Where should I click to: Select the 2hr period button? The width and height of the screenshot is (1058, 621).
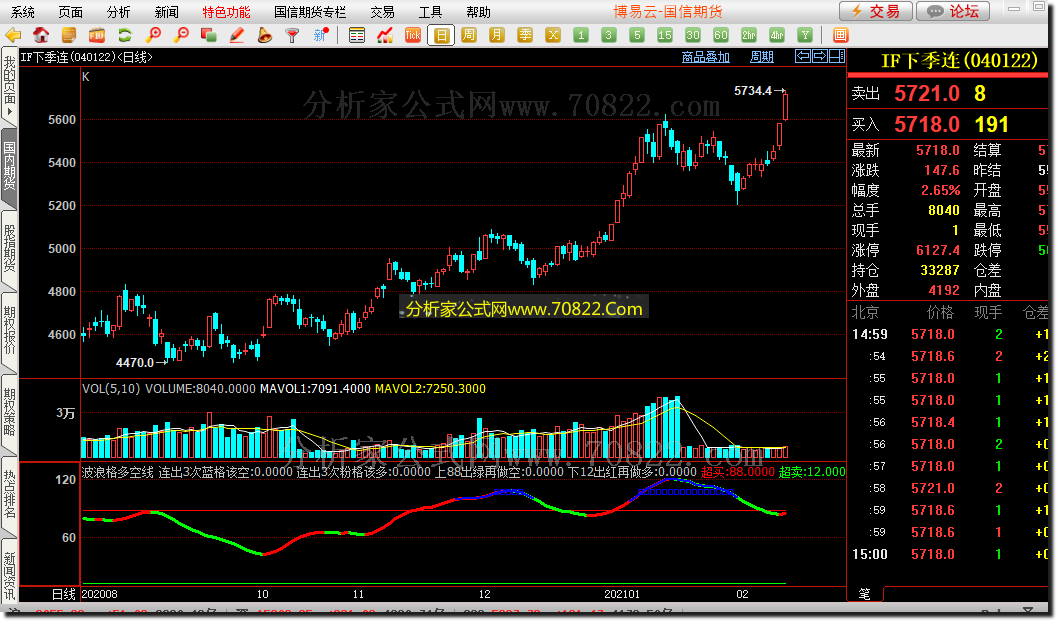tap(749, 35)
